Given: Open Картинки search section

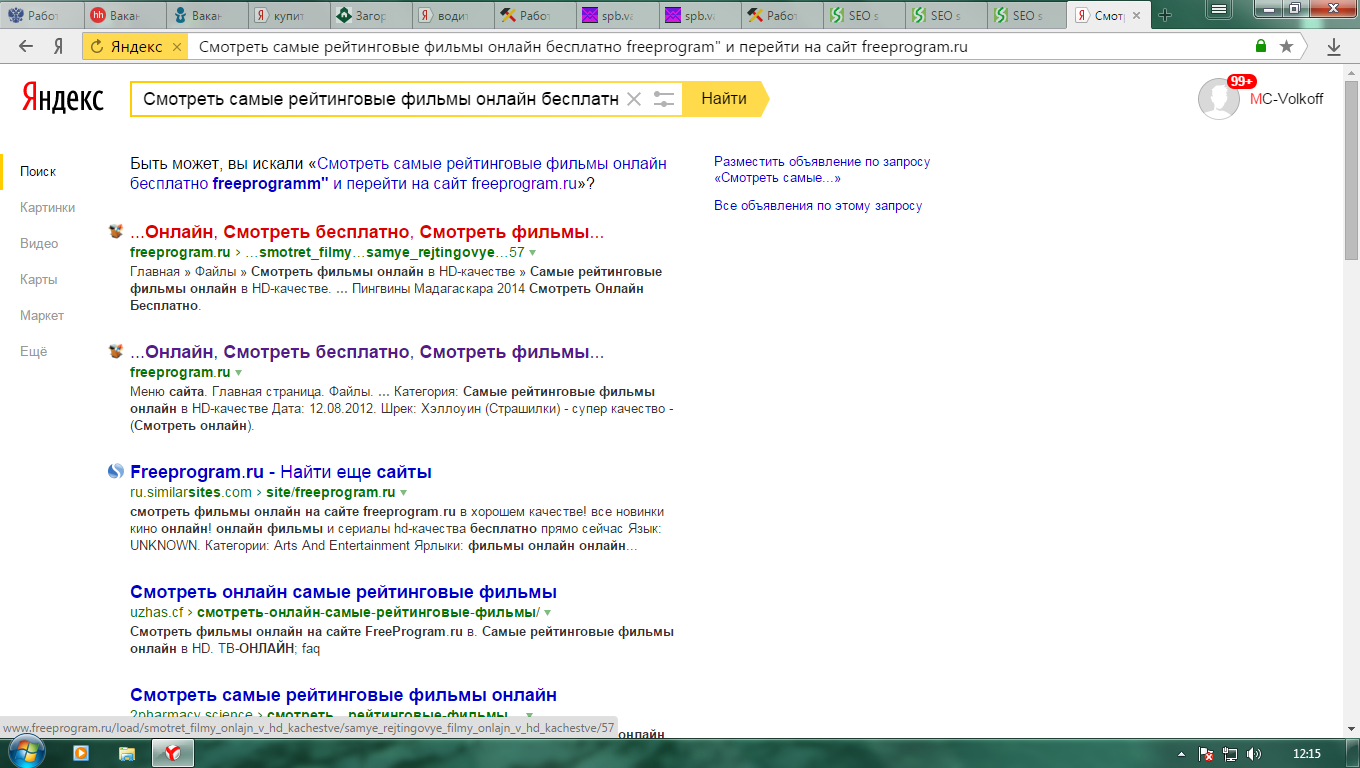Looking at the screenshot, I should coord(47,207).
